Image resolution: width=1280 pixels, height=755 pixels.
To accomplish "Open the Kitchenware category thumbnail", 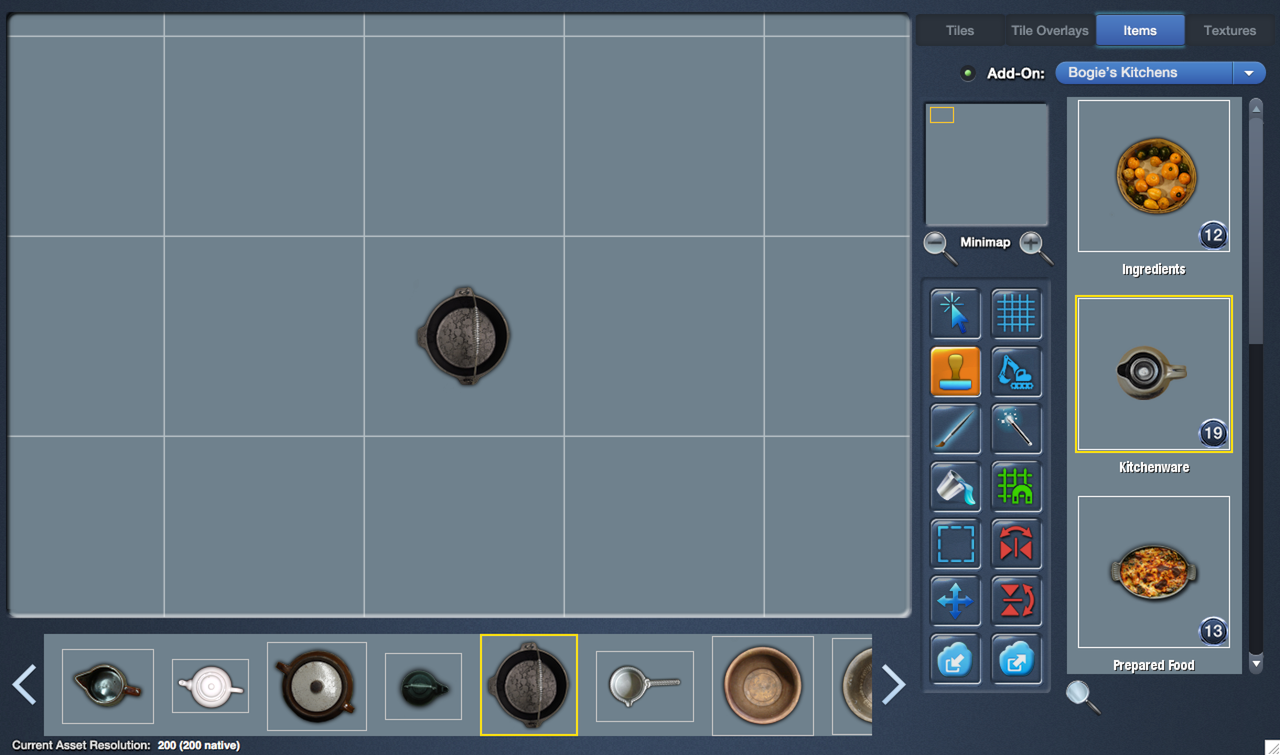I will 1154,374.
